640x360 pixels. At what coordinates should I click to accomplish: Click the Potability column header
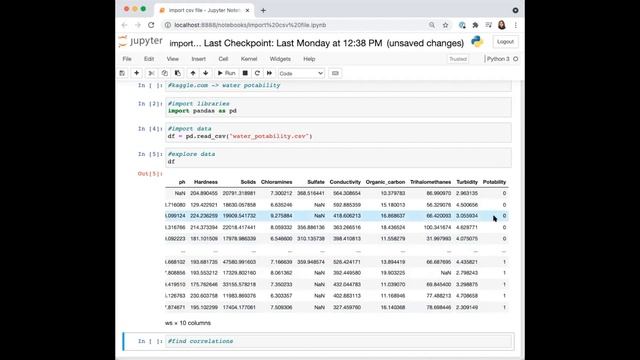(494, 182)
